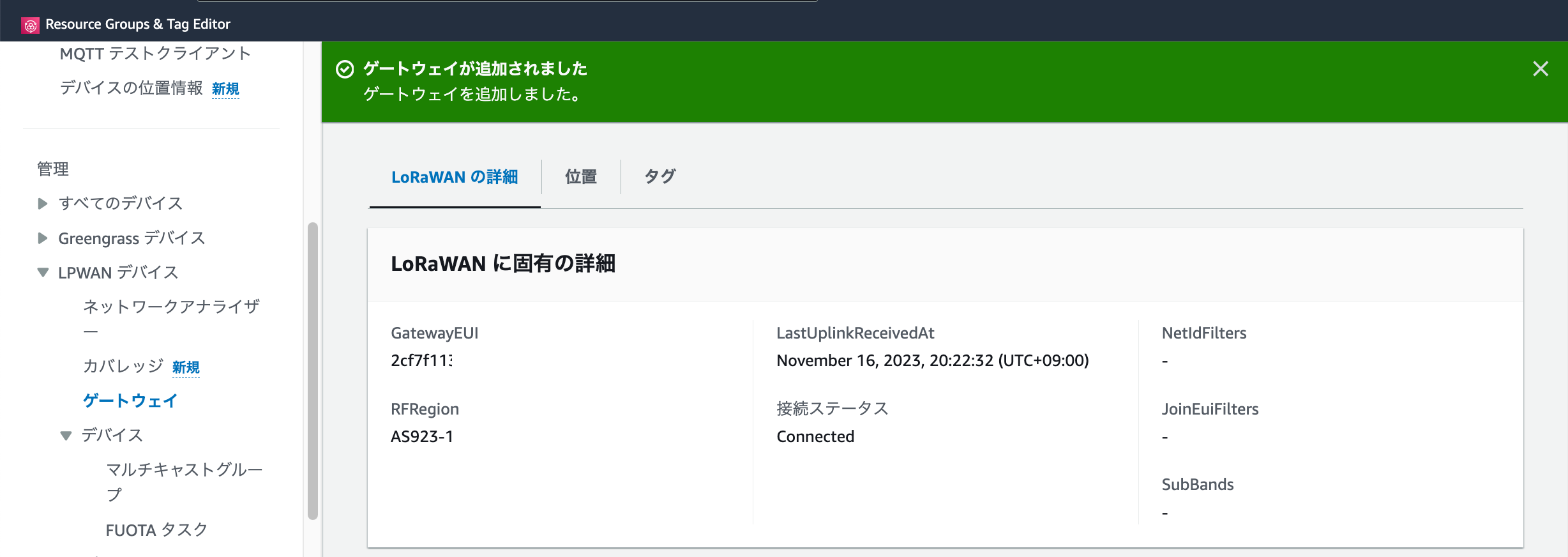Click the 管理 section heading

tap(53, 169)
